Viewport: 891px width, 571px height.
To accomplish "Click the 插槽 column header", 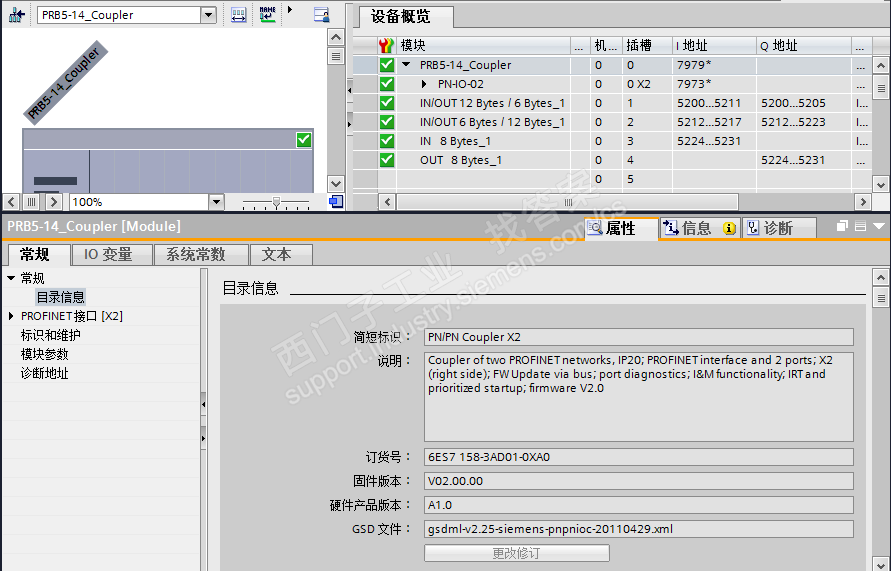I will (x=647, y=45).
